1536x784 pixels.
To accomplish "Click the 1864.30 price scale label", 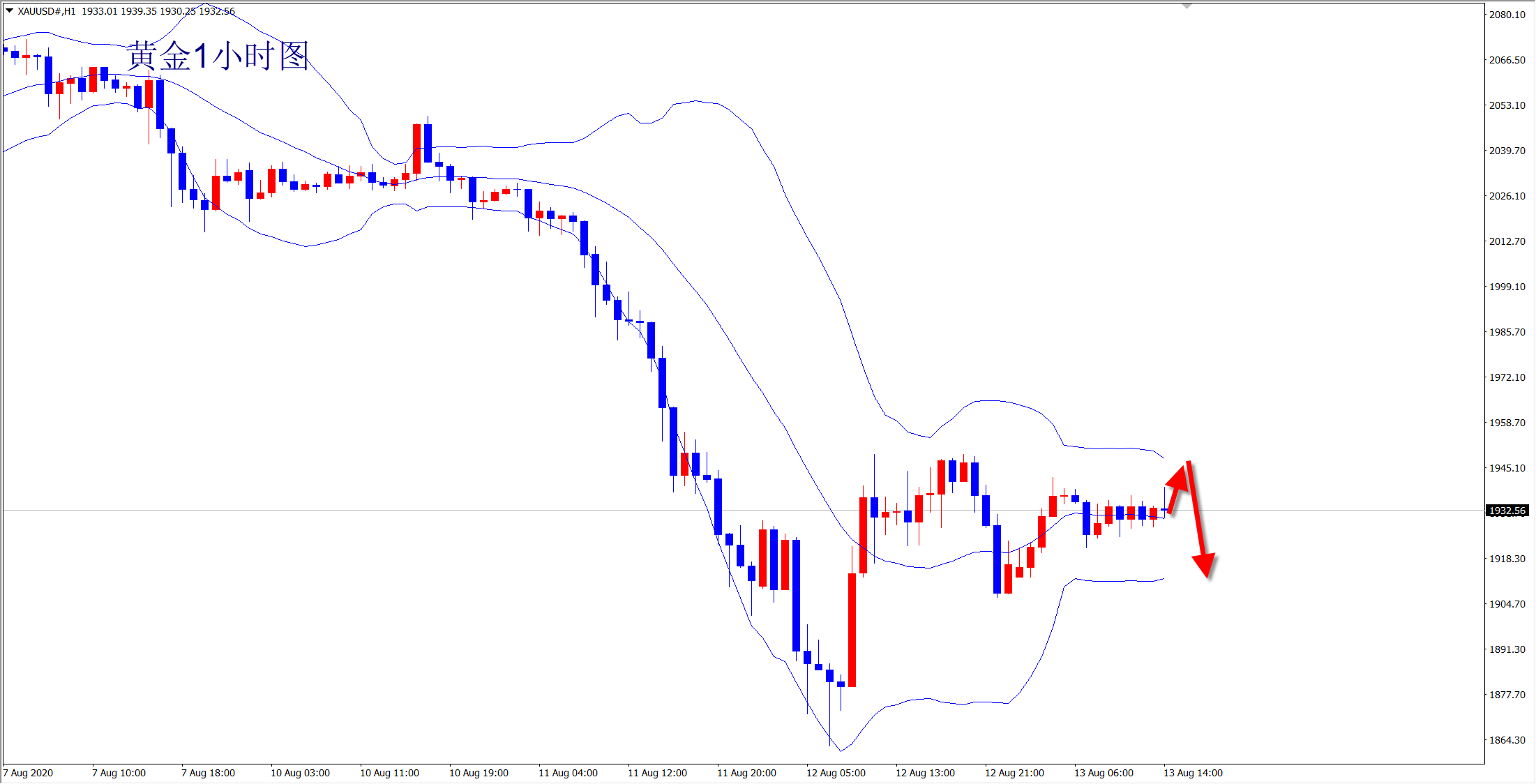I will click(x=1507, y=740).
